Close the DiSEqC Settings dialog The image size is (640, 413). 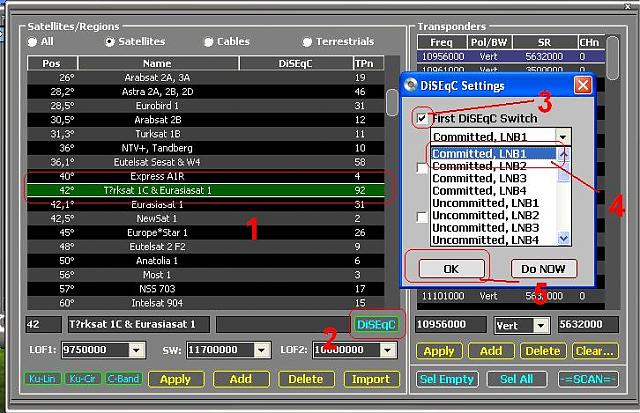582,85
